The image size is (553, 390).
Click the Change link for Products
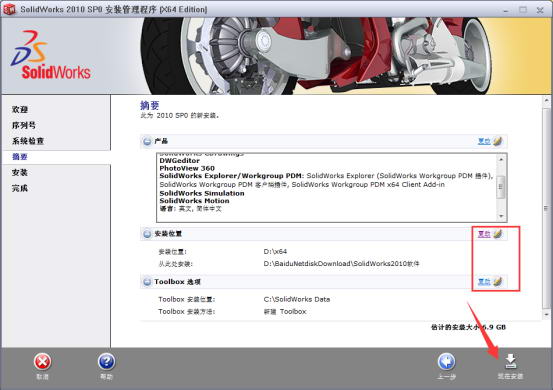[x=484, y=141]
